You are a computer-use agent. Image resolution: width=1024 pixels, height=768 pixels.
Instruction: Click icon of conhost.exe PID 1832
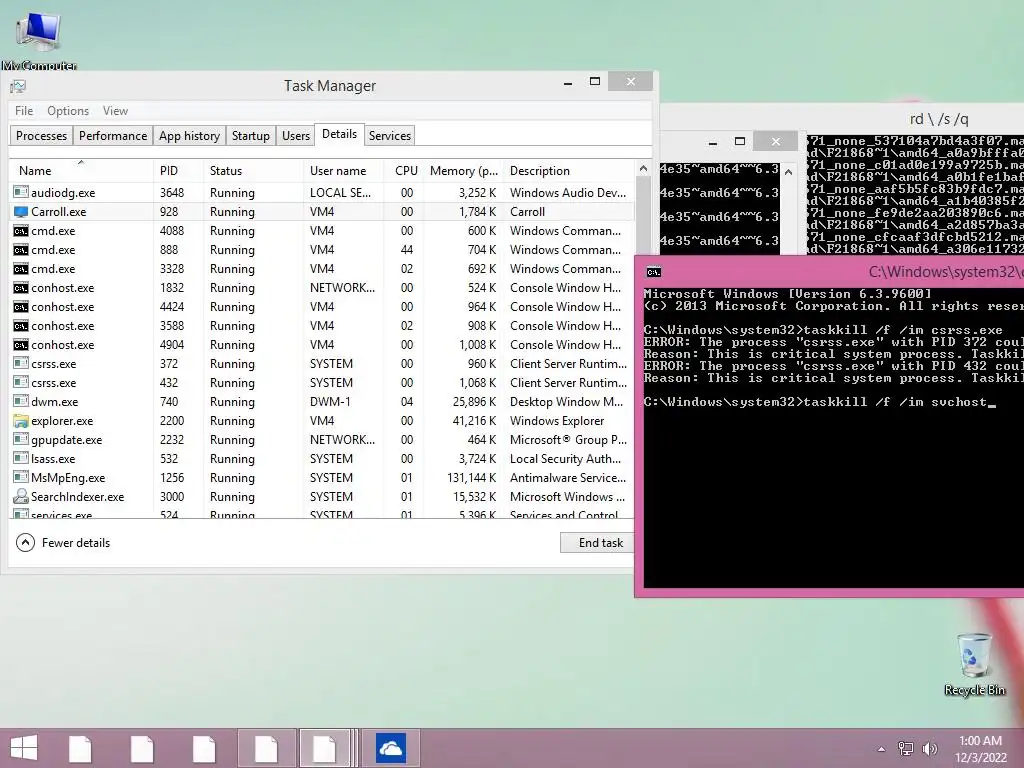(21, 287)
